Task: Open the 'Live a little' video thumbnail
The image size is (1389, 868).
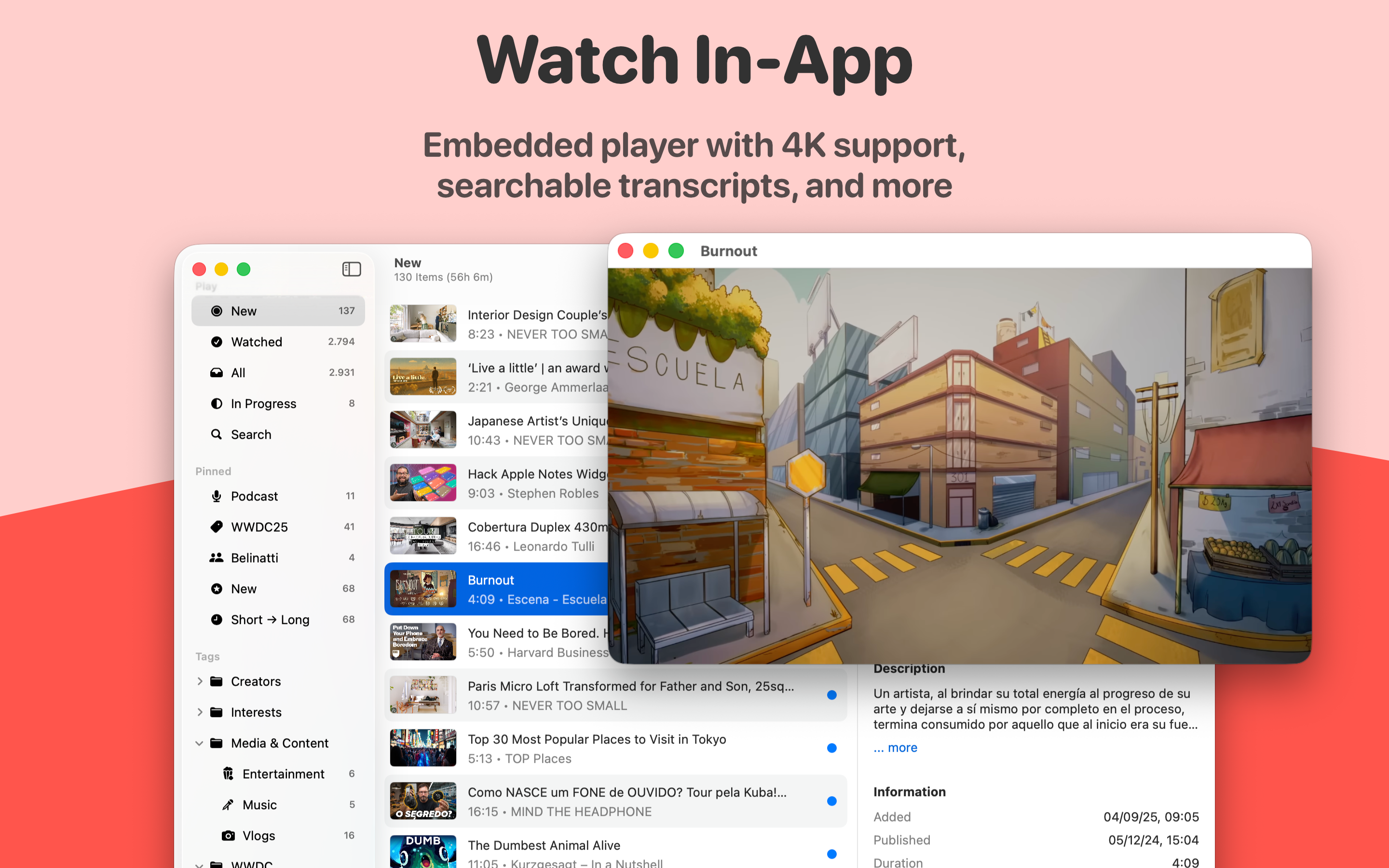Action: coord(423,377)
